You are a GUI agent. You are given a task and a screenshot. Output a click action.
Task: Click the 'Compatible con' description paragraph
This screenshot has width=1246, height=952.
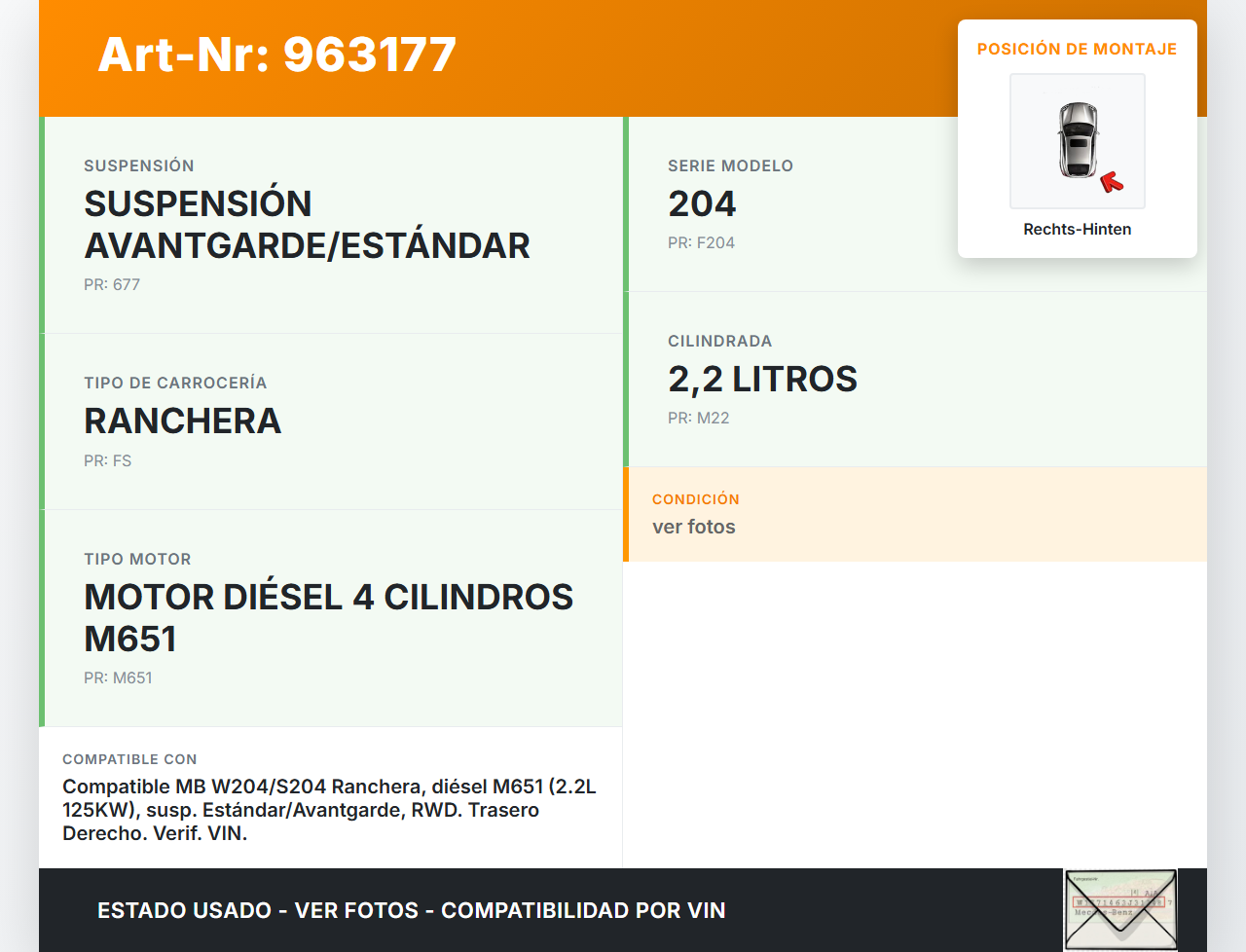[x=329, y=810]
